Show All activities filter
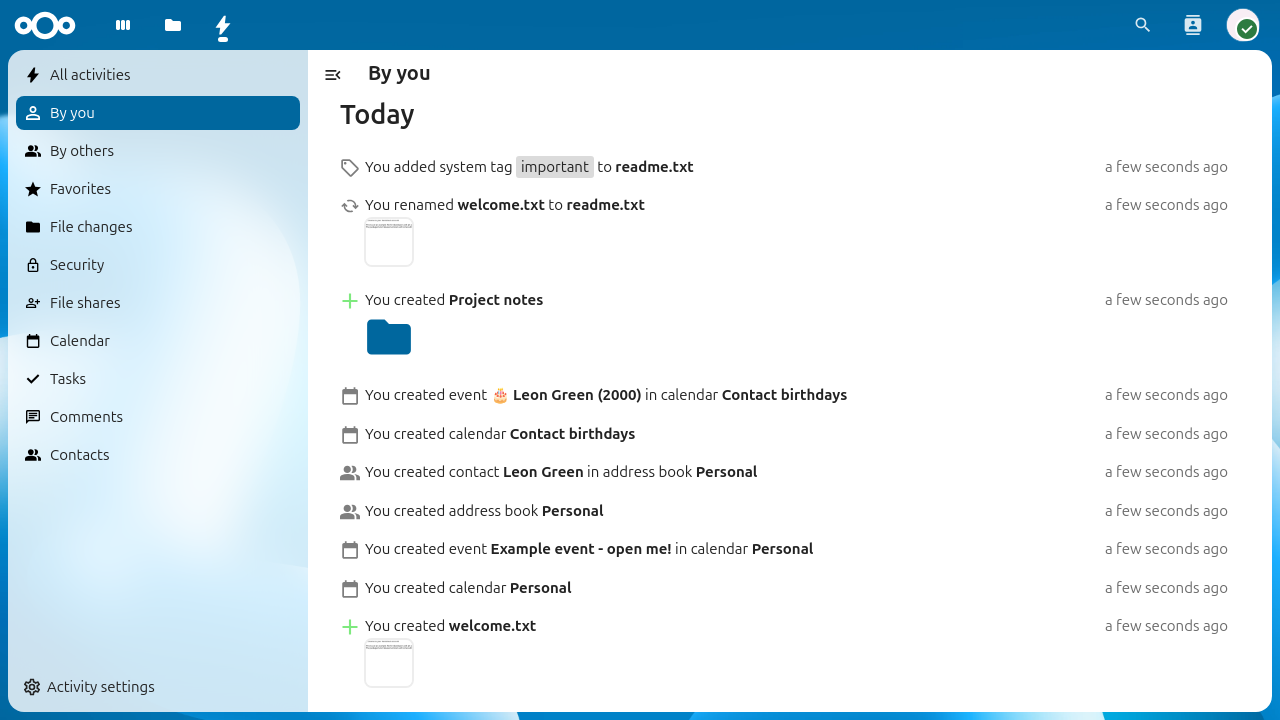 (90, 75)
